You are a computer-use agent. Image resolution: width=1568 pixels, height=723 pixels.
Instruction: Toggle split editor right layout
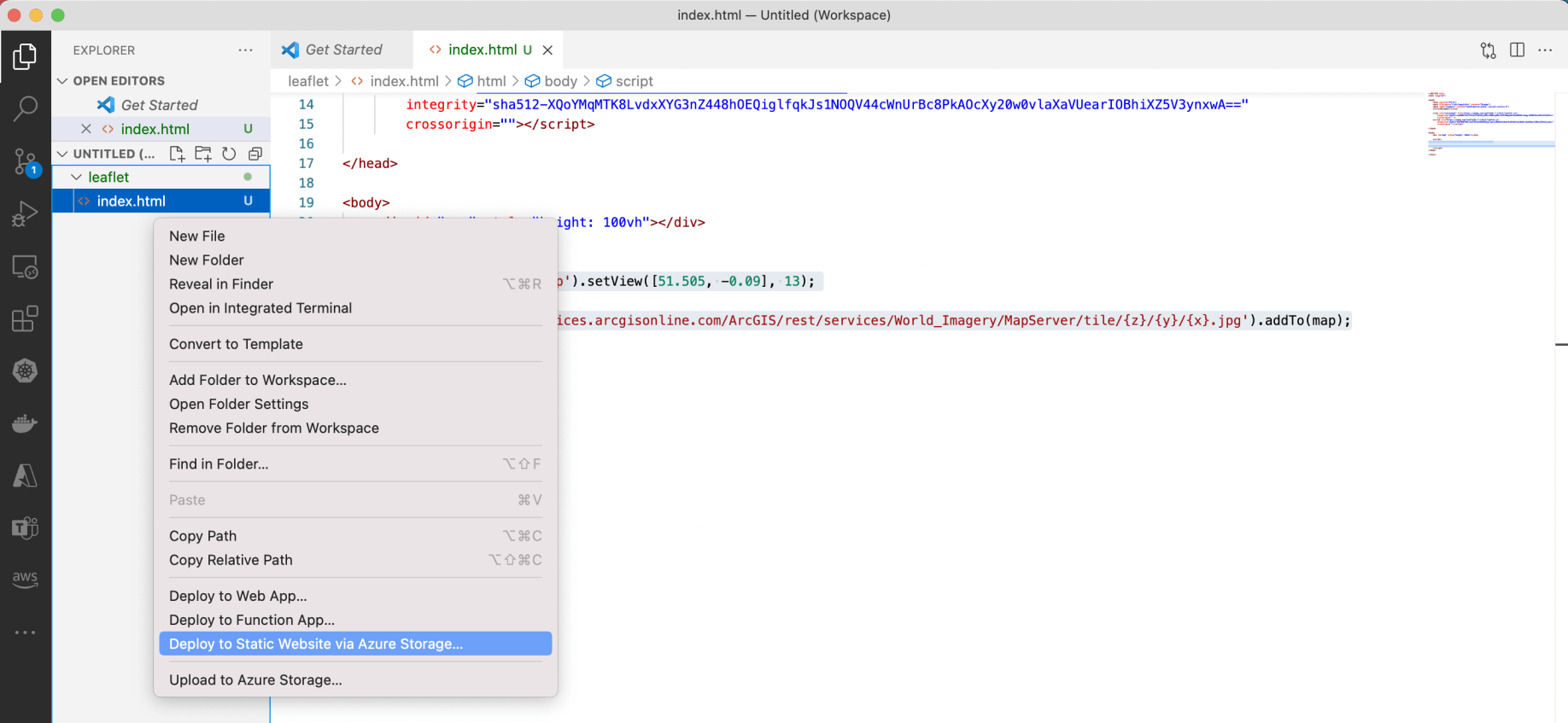coord(1517,50)
